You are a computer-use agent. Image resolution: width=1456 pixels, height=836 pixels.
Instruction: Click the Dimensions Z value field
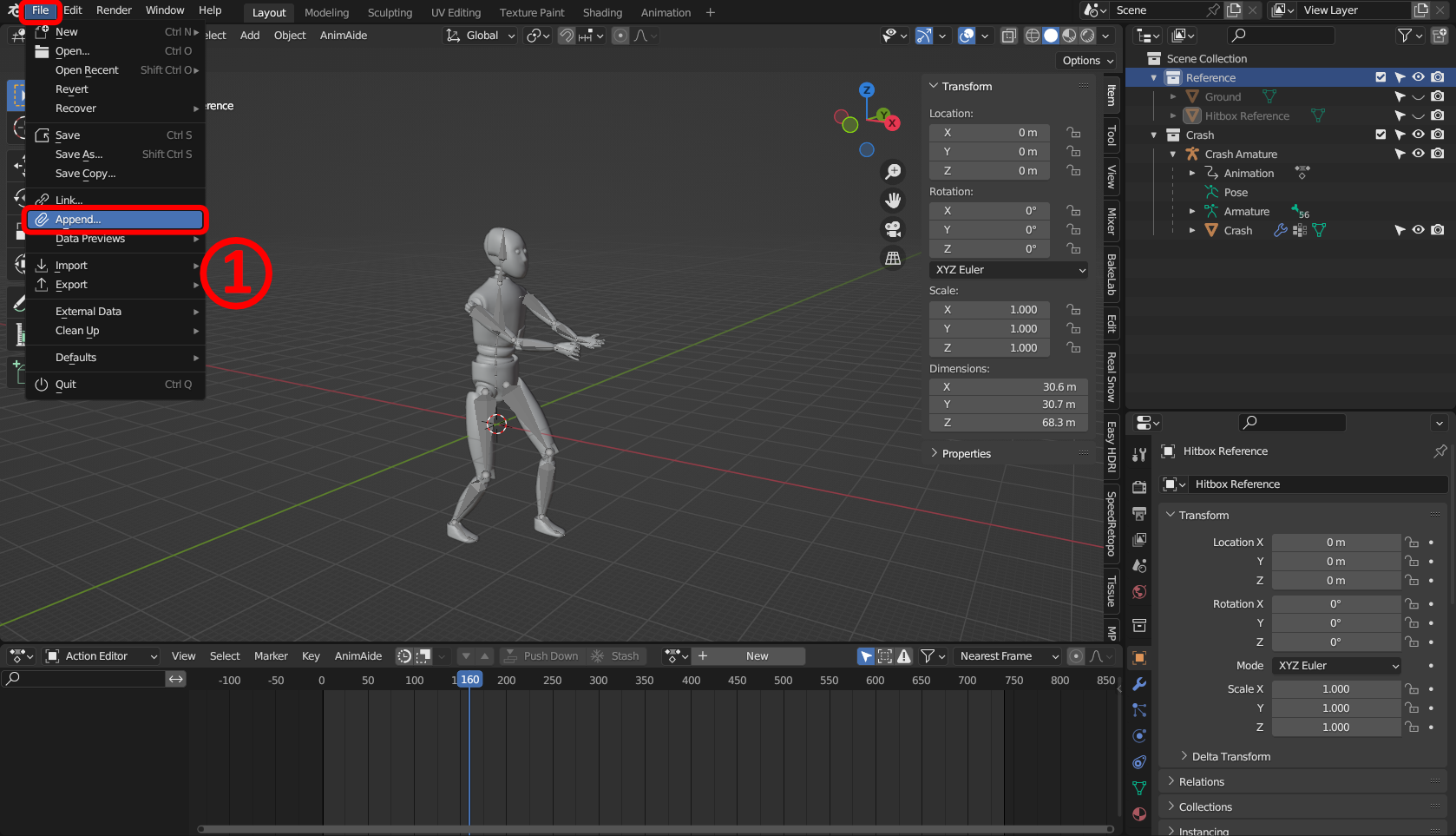tap(1007, 423)
